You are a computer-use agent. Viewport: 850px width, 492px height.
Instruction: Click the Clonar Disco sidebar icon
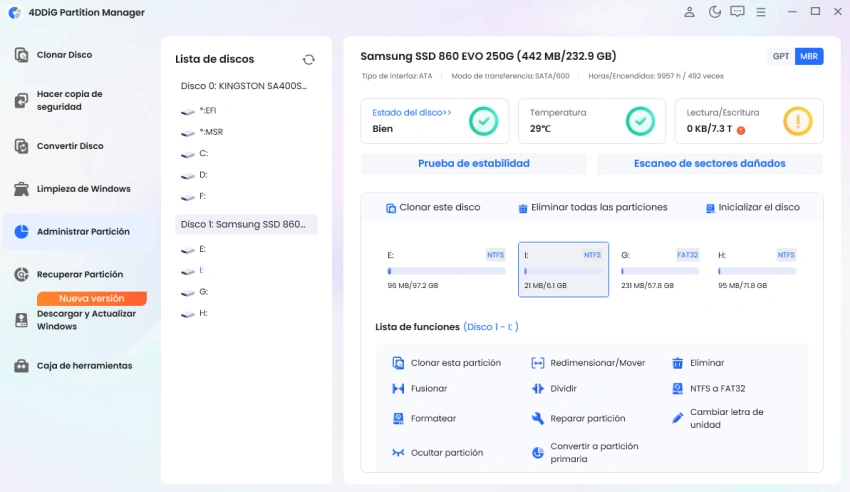coord(21,55)
